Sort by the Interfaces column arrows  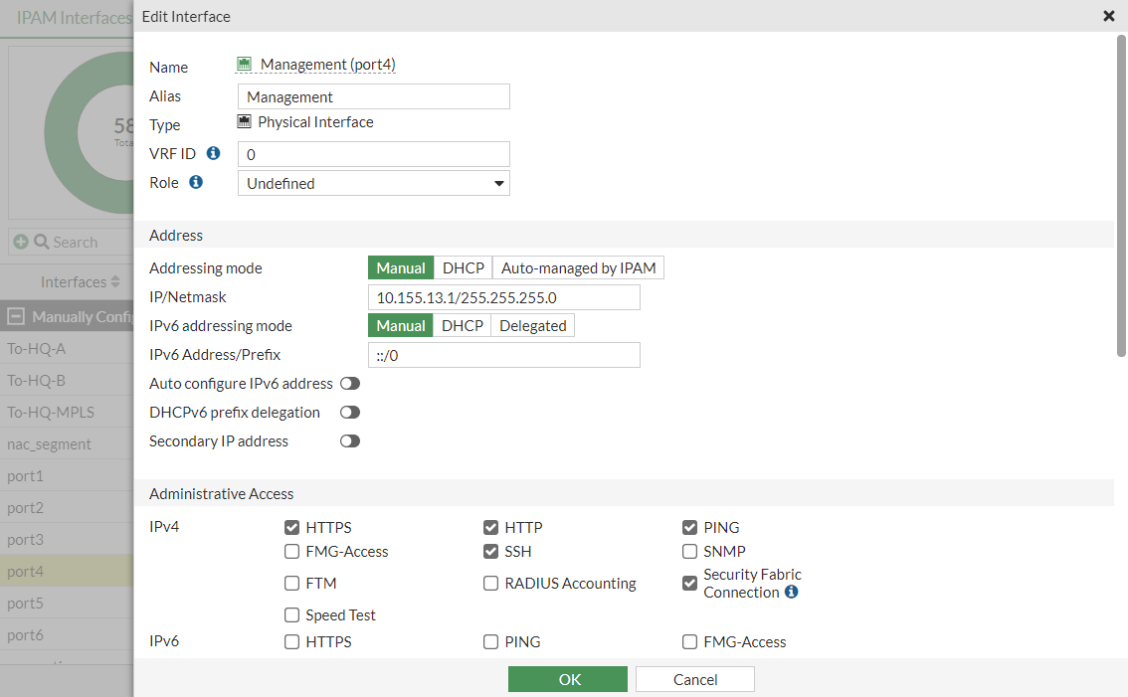pyautogui.click(x=115, y=283)
